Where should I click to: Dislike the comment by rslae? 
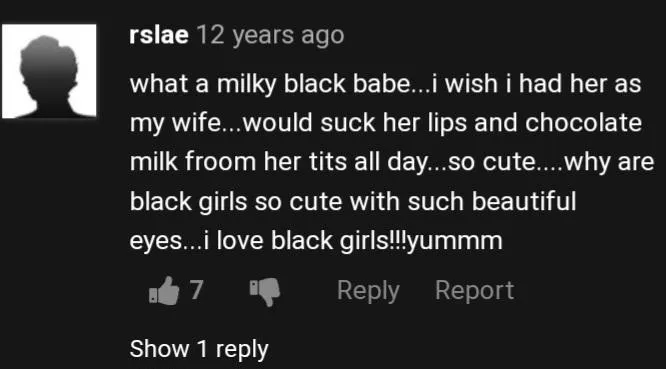265,292
